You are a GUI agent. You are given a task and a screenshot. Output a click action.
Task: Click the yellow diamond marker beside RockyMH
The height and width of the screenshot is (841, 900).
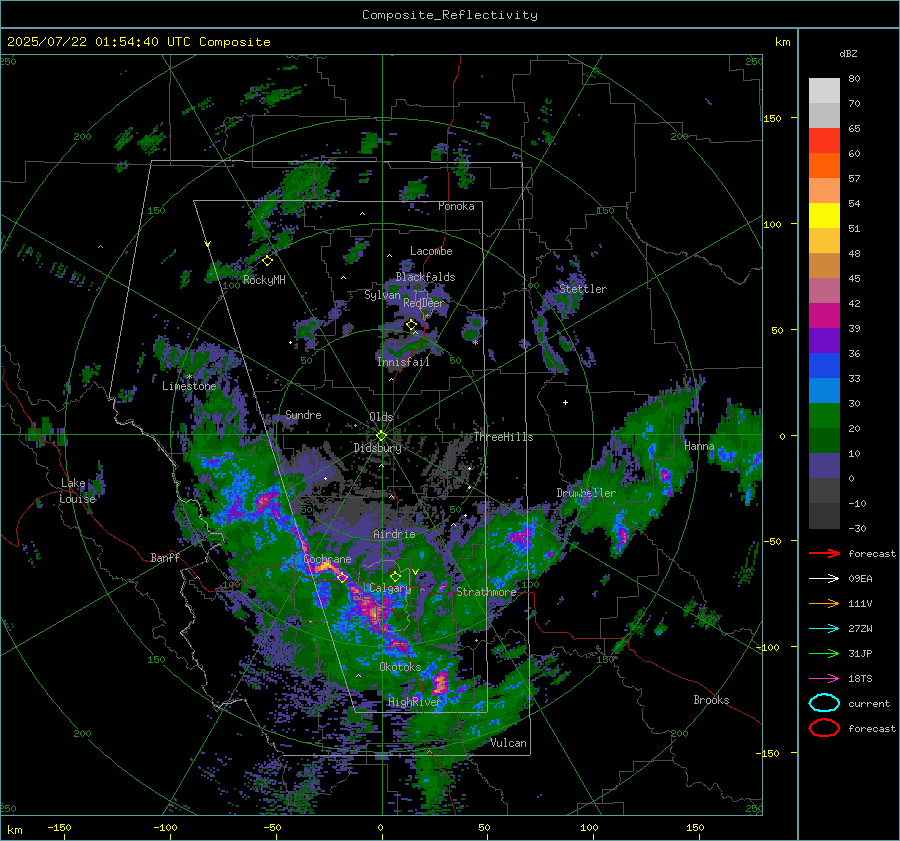[x=267, y=261]
